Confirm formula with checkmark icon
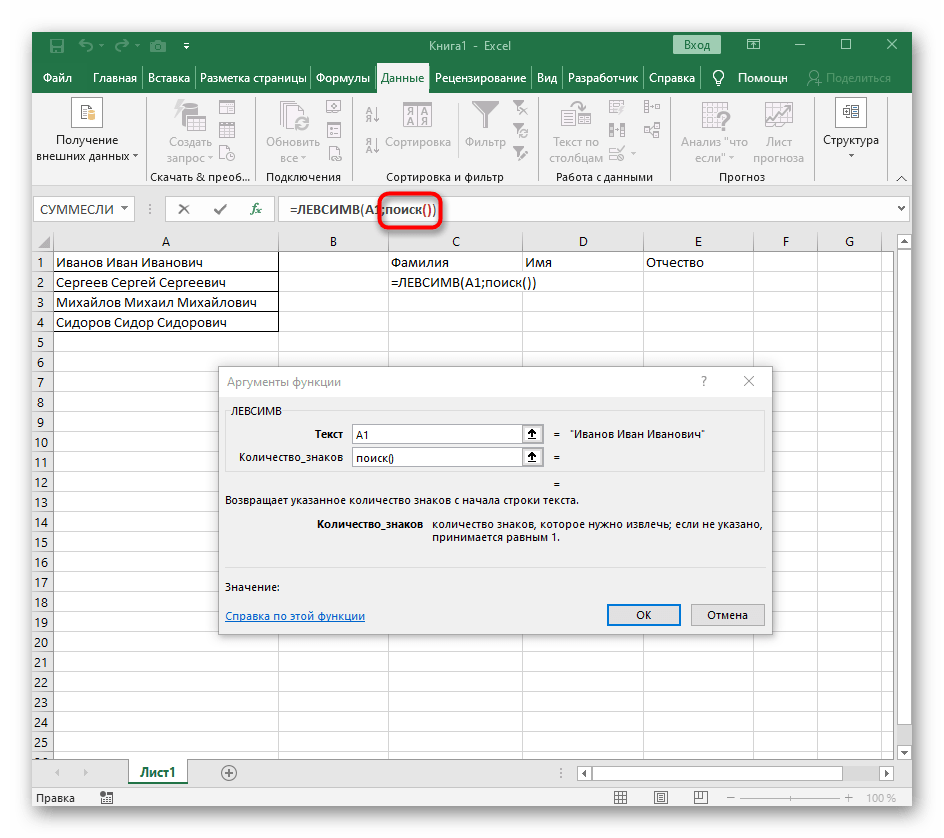This screenshot has width=944, height=838. (x=220, y=209)
